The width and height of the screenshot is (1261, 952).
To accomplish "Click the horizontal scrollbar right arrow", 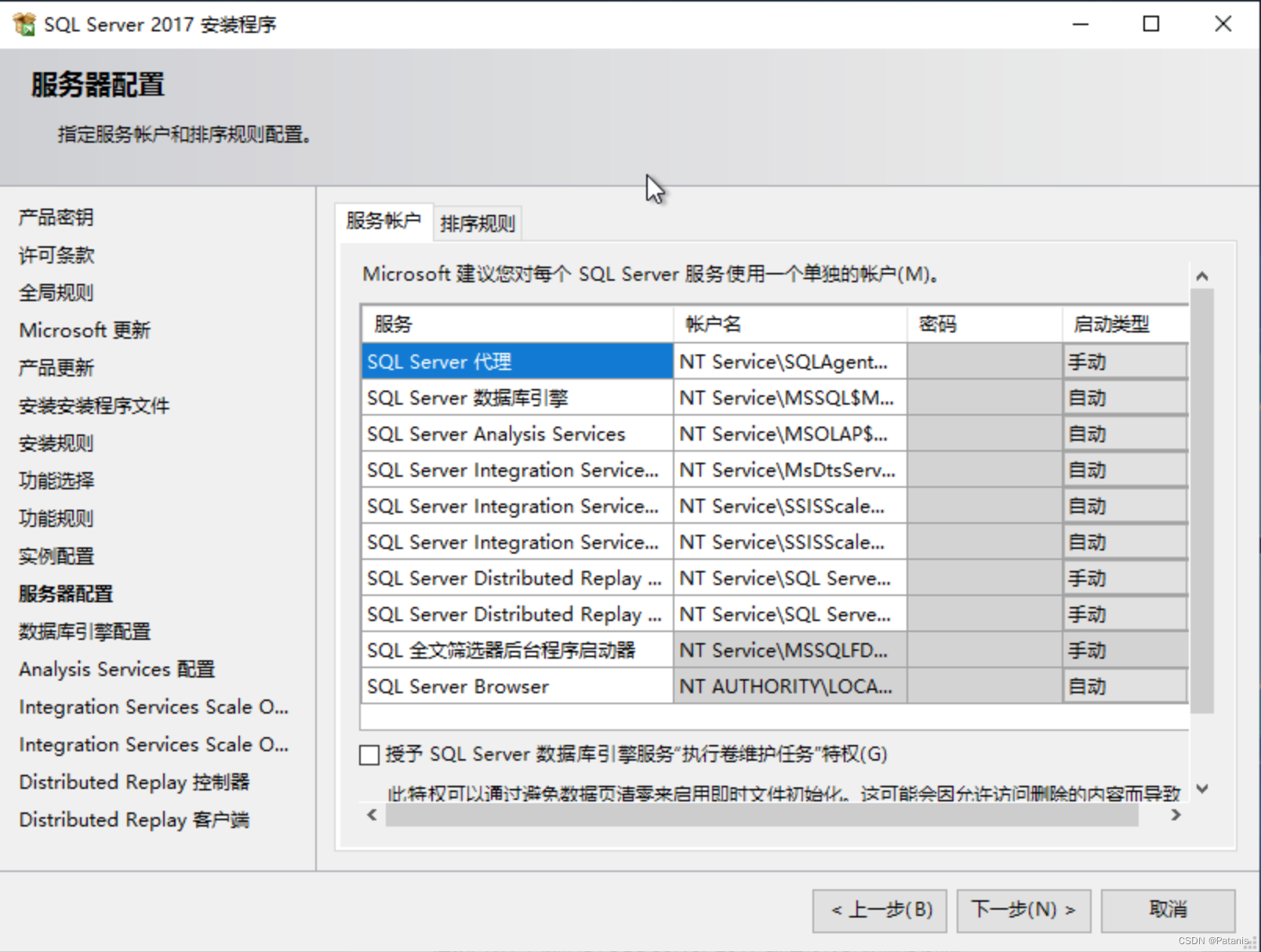I will point(1176,815).
